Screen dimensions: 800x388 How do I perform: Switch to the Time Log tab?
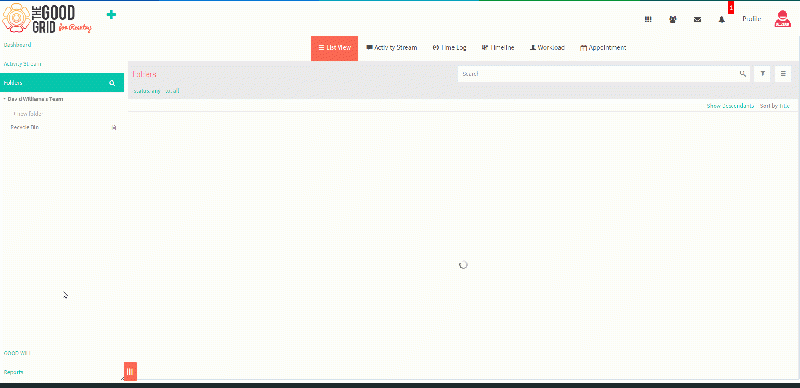tap(449, 48)
